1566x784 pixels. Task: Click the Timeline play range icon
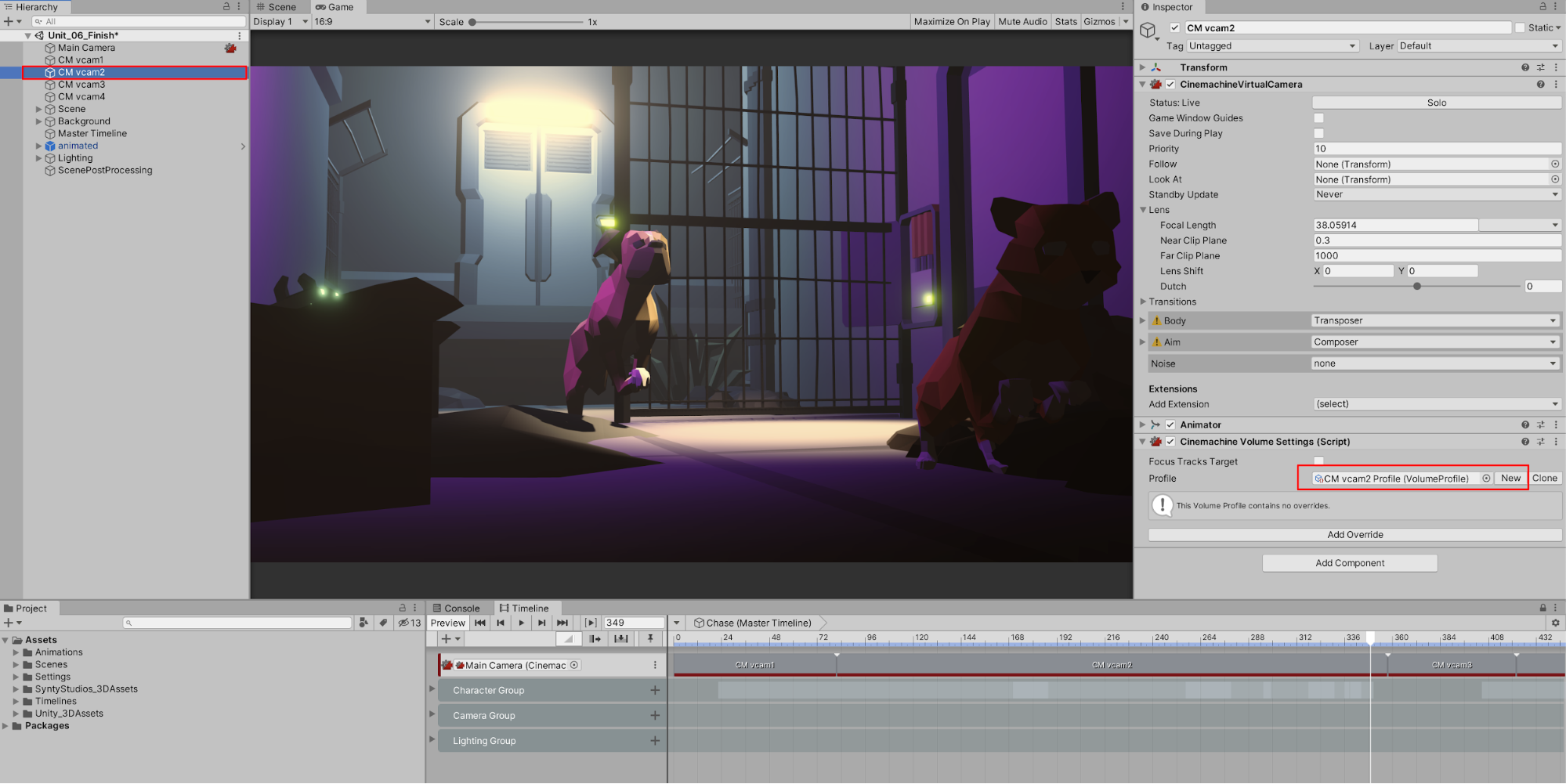pos(591,623)
